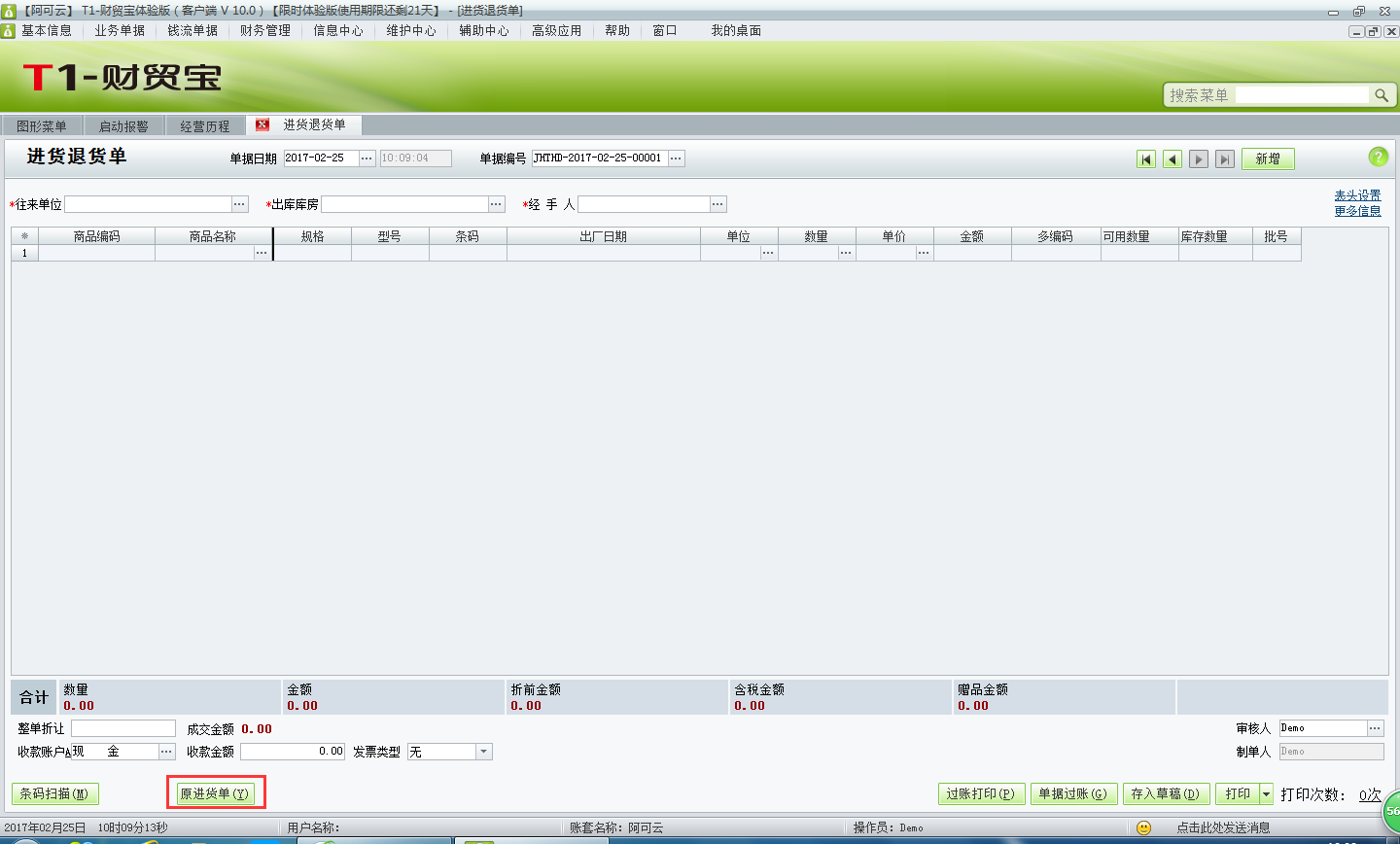Image resolution: width=1400 pixels, height=844 pixels.
Task: Click the app logo icon left of 基本信息
Action: click(9, 30)
